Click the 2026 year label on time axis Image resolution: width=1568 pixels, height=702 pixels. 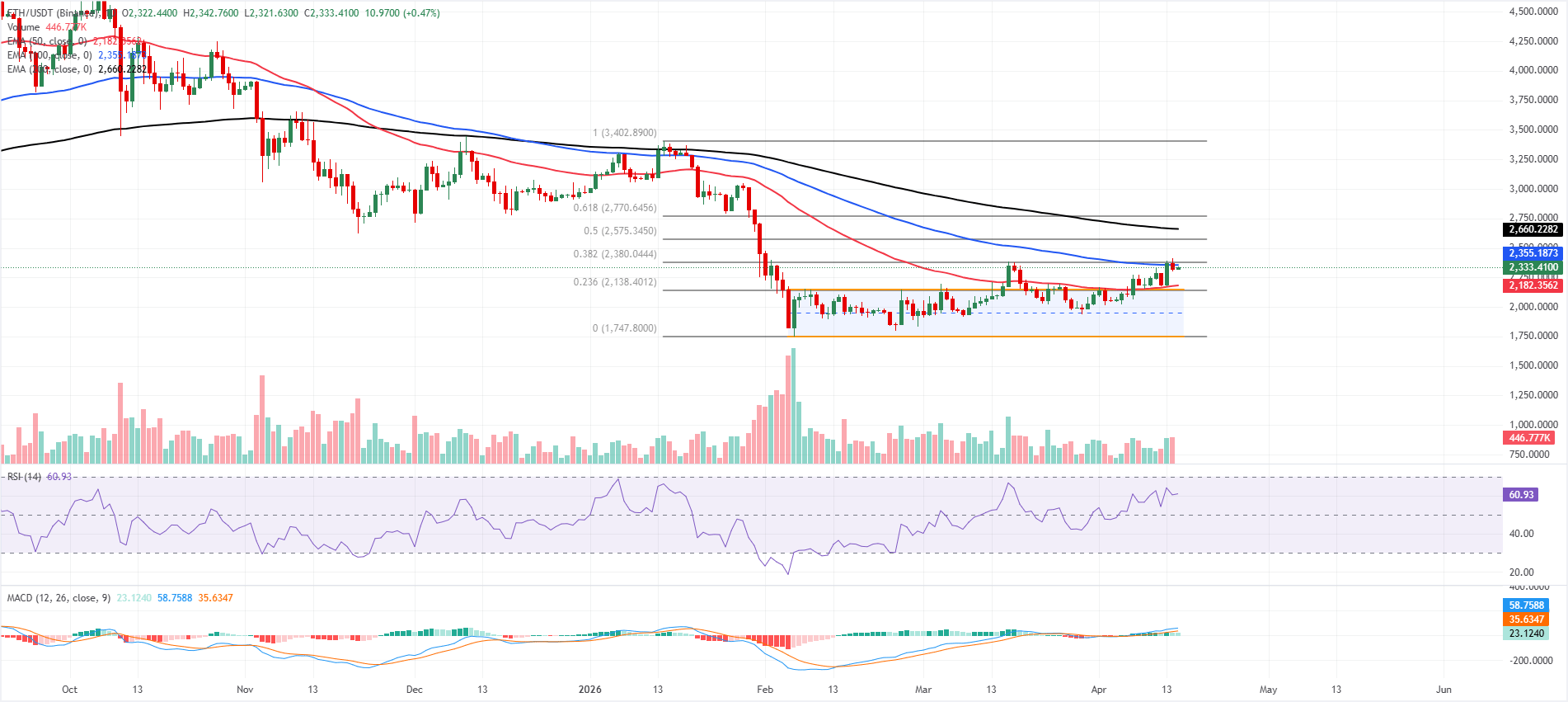click(x=589, y=690)
